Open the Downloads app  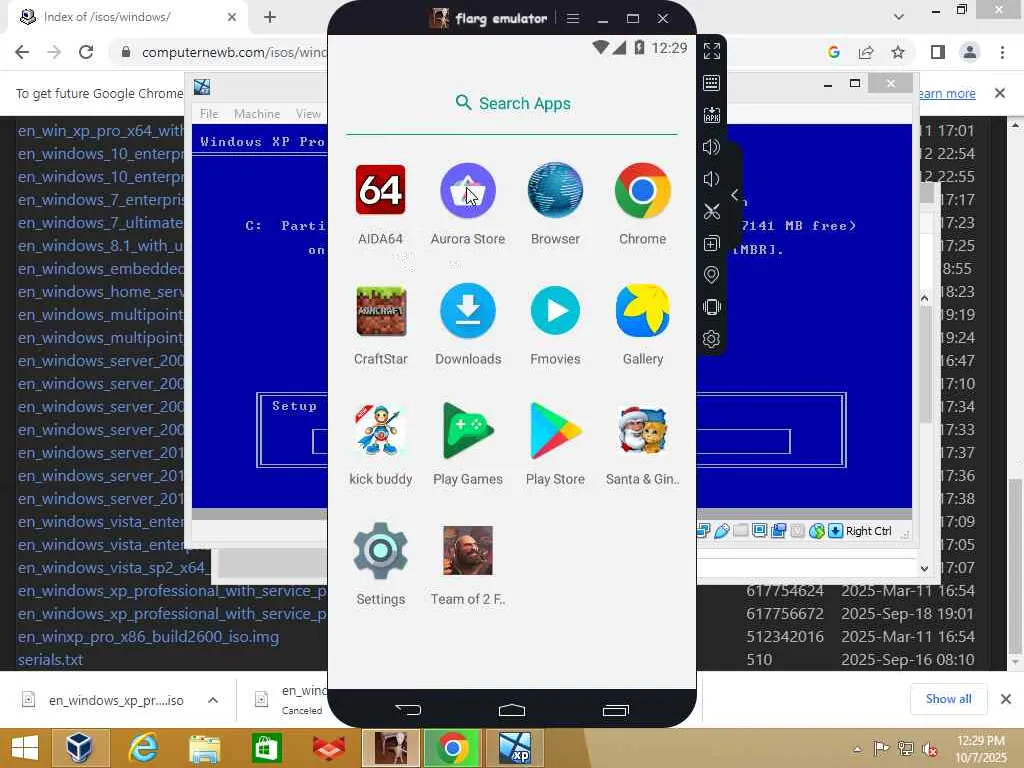pos(468,311)
